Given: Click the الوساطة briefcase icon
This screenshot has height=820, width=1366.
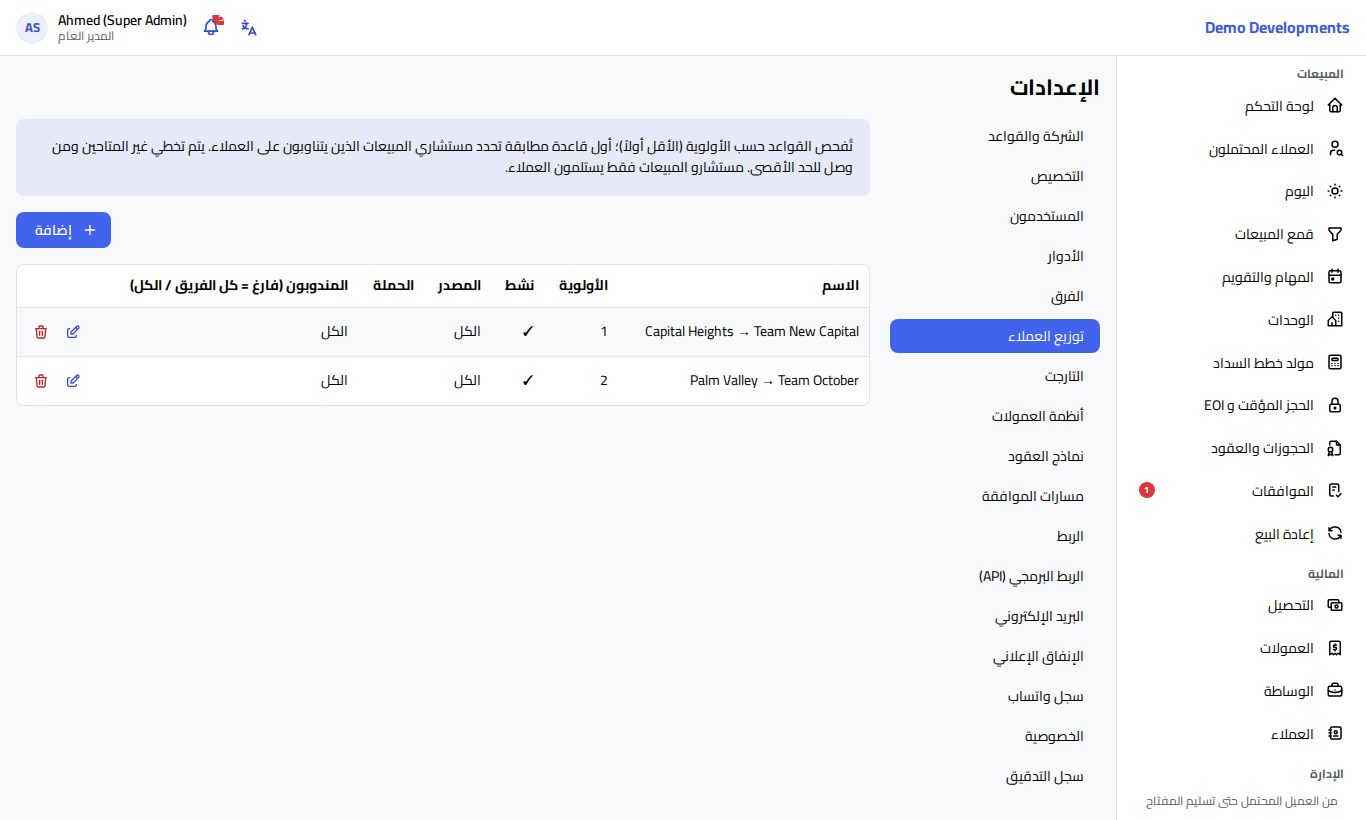Looking at the screenshot, I should tap(1334, 691).
